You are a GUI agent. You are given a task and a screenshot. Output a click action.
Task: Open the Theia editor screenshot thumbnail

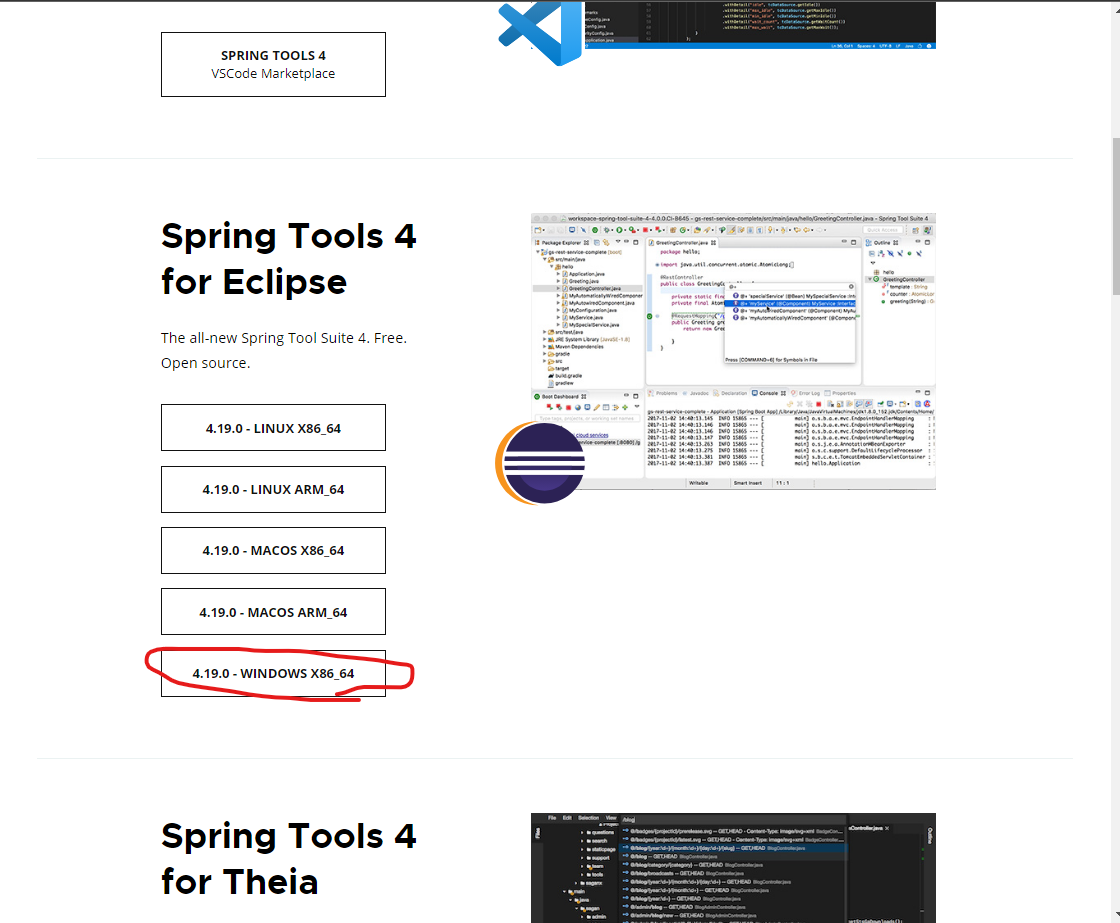[x=734, y=868]
